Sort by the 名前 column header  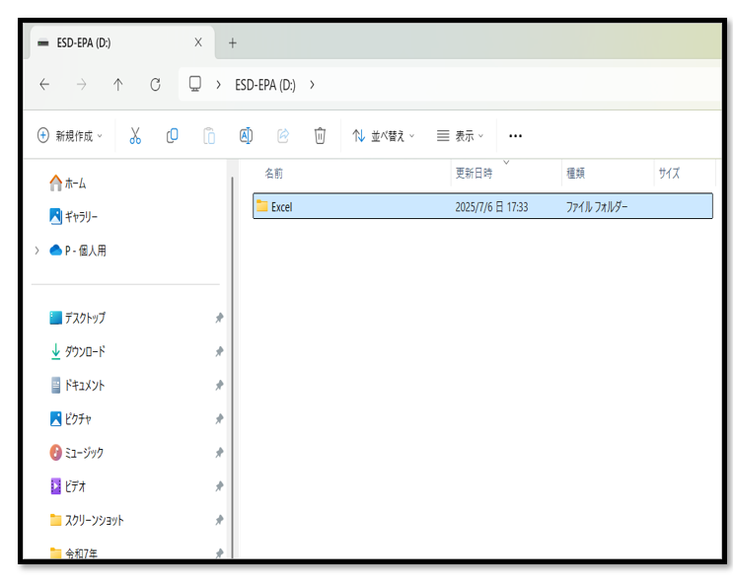274,173
